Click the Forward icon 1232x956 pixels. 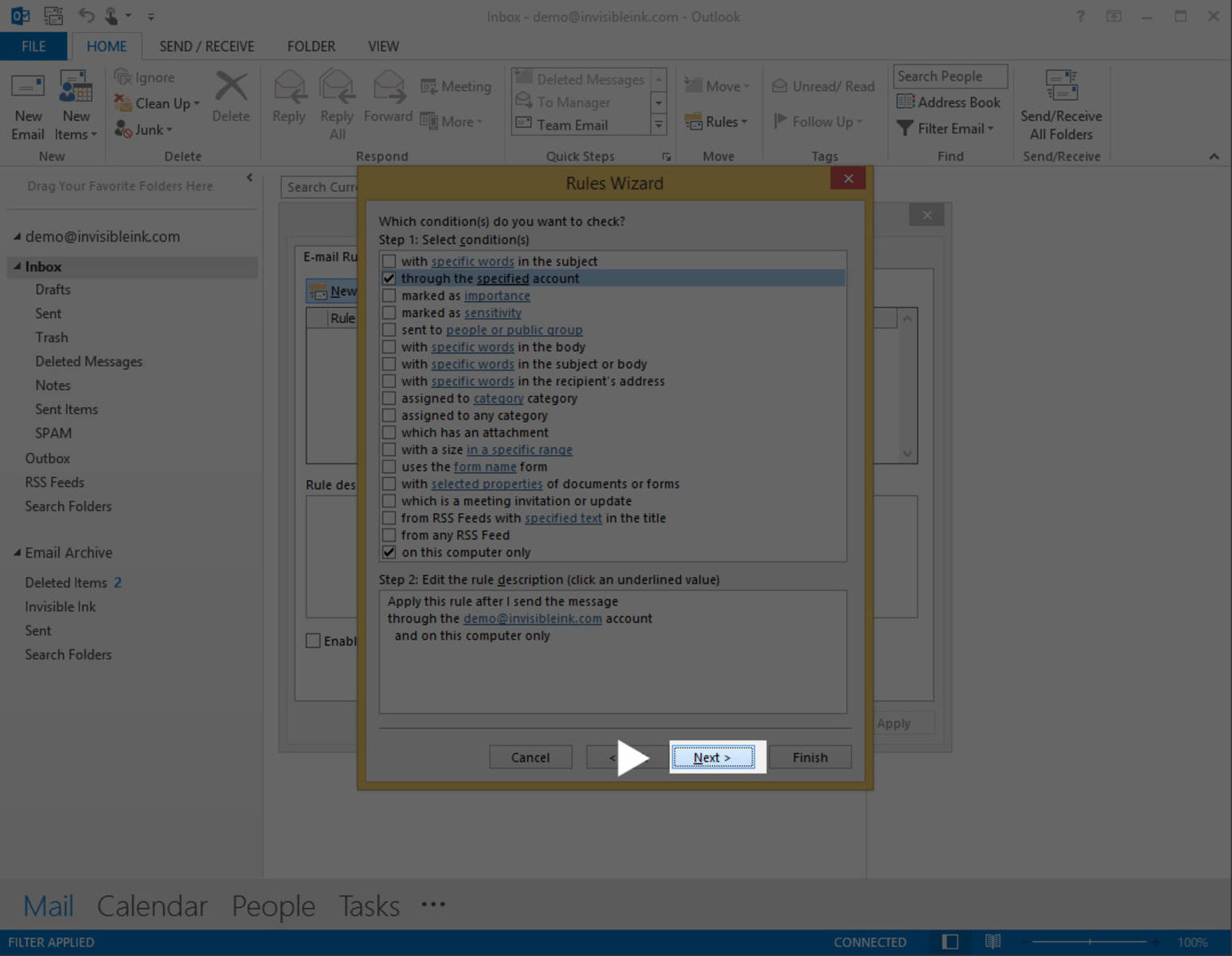pos(389,87)
